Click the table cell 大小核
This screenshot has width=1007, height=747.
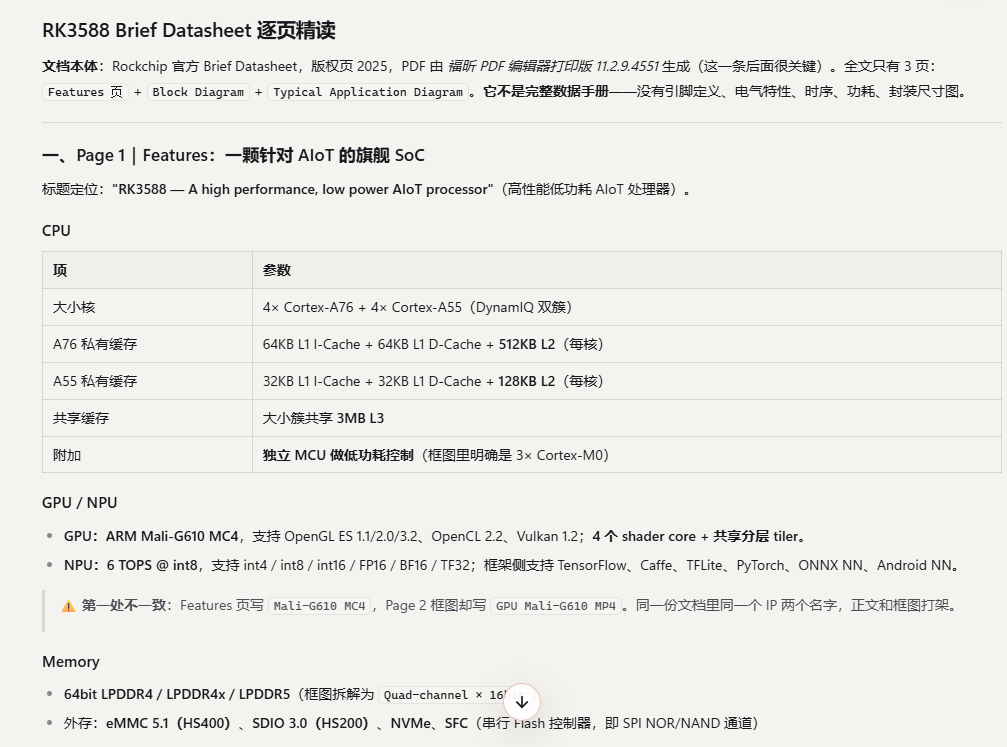click(147, 307)
